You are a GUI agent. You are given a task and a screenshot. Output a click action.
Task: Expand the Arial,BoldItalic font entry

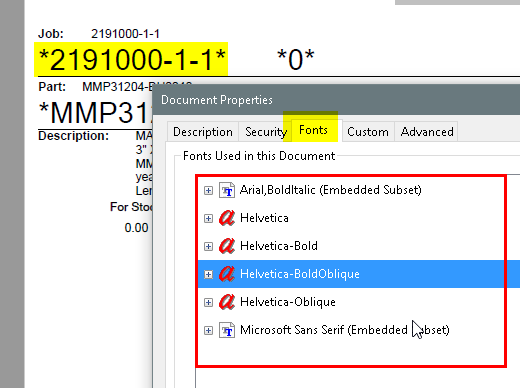coord(208,190)
